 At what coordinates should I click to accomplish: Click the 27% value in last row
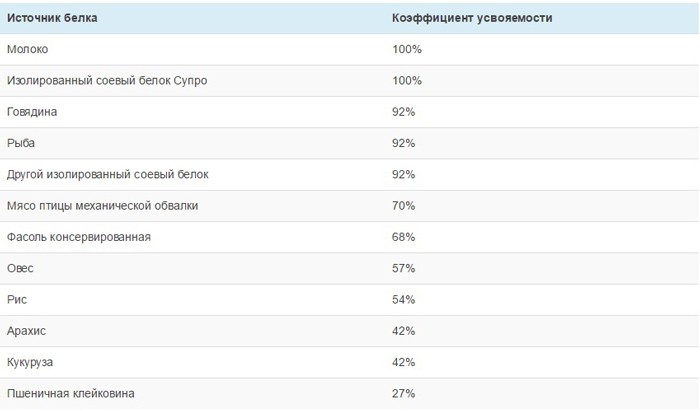point(404,394)
